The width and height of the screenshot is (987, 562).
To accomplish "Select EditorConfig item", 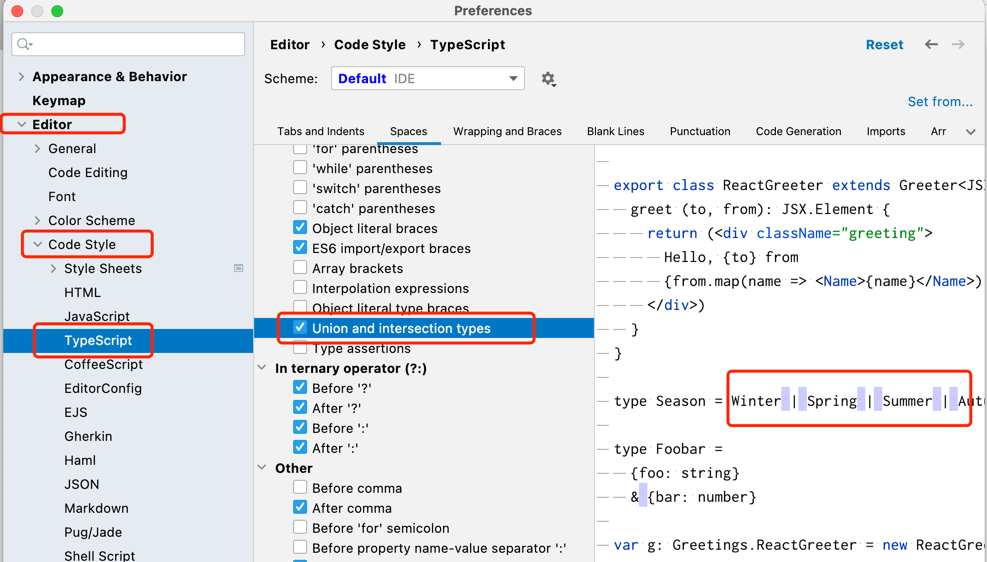I will (103, 388).
